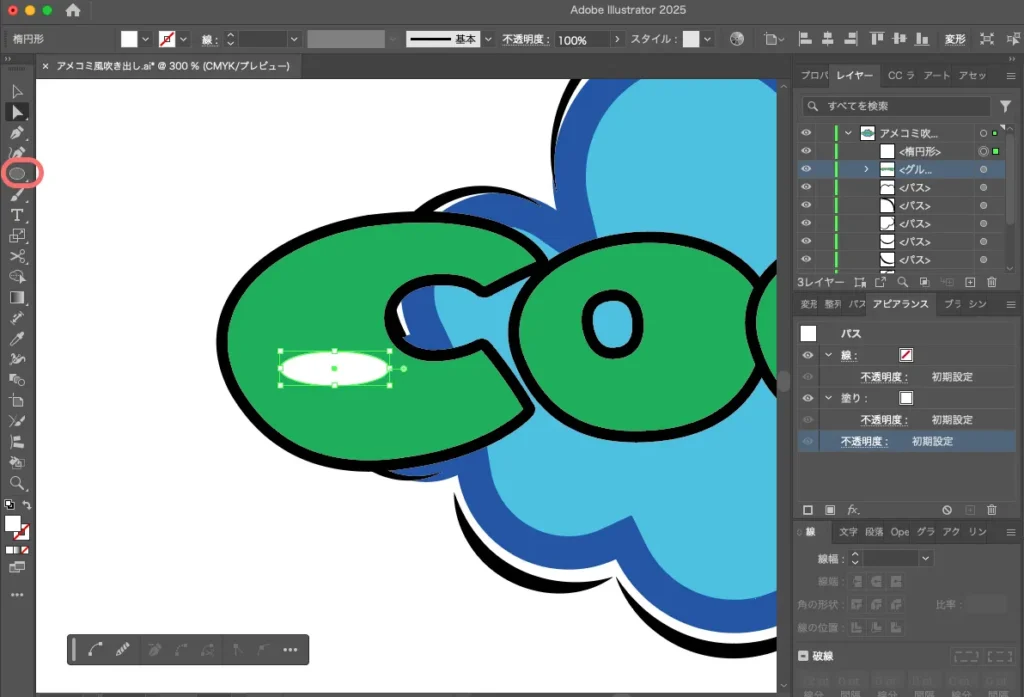The image size is (1024, 697).
Task: Click the Home icon in title bar
Action: click(73, 10)
